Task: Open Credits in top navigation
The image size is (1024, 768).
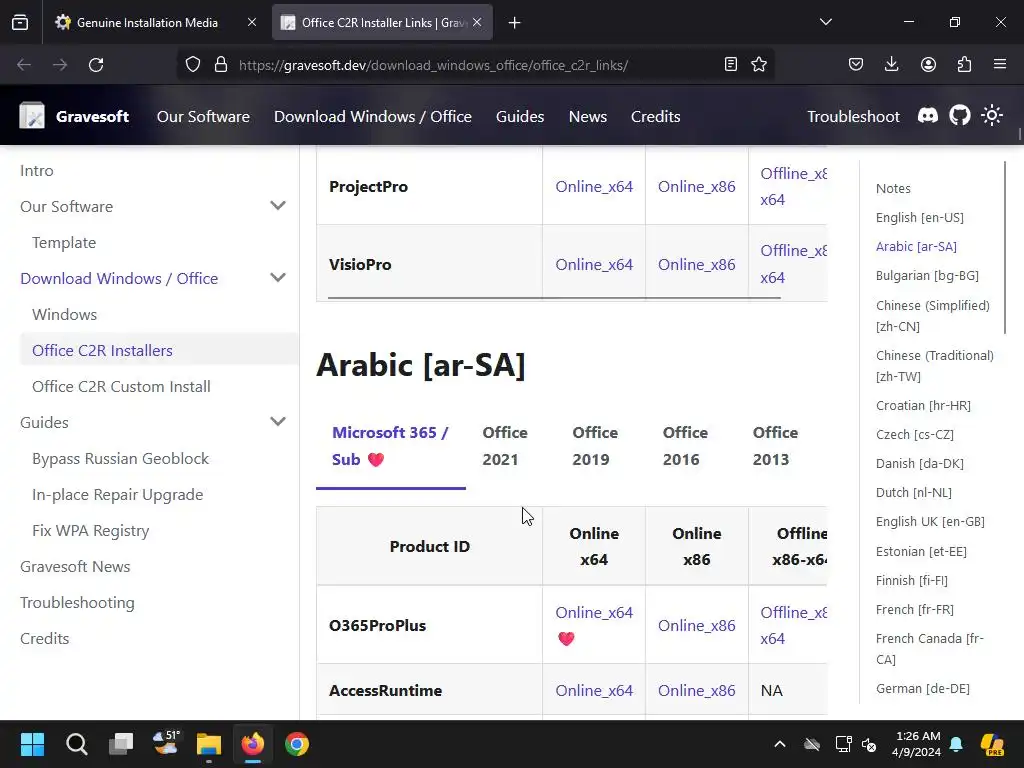Action: (656, 116)
